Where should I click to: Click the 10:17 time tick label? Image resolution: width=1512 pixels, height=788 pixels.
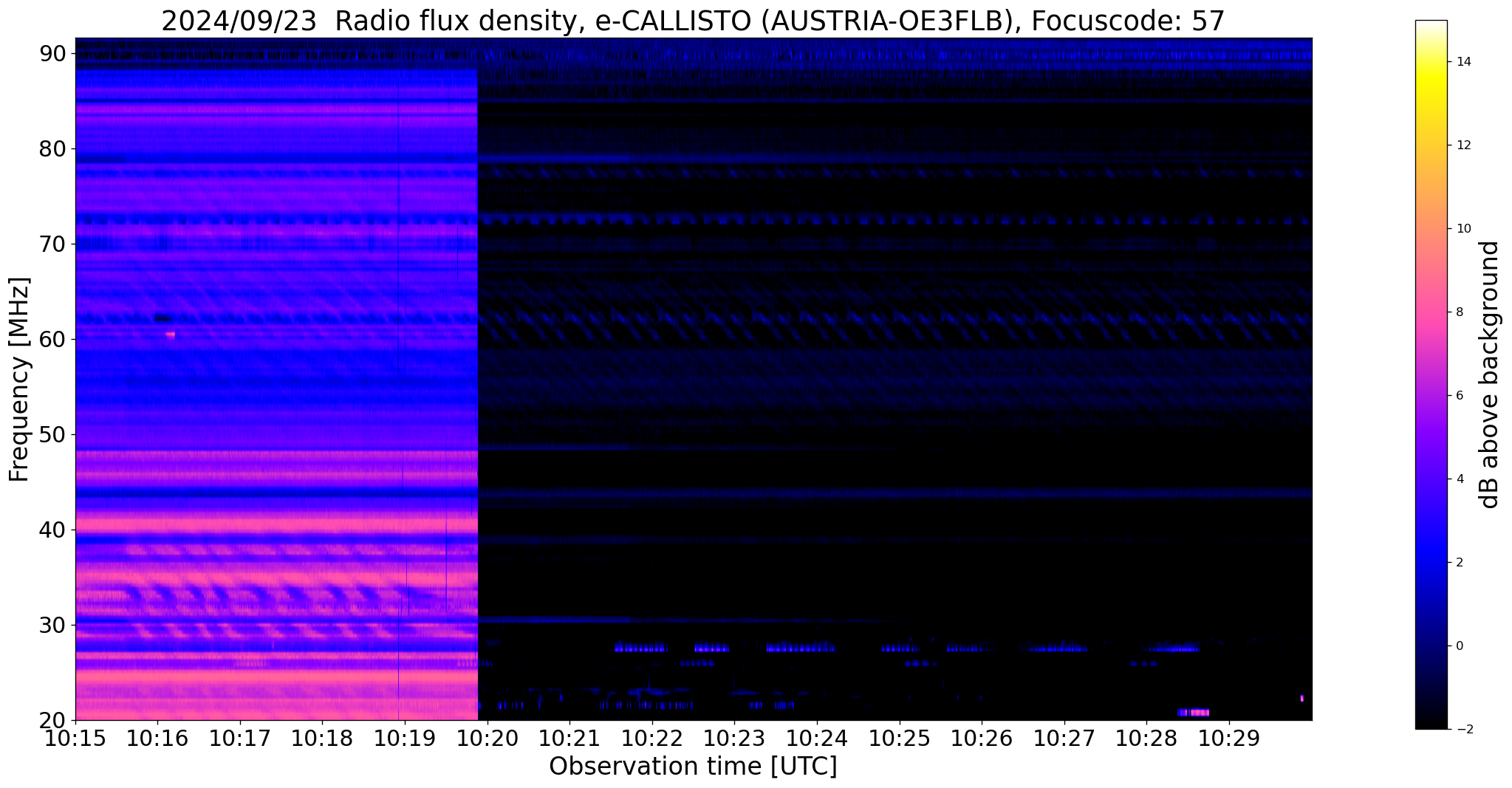click(240, 738)
